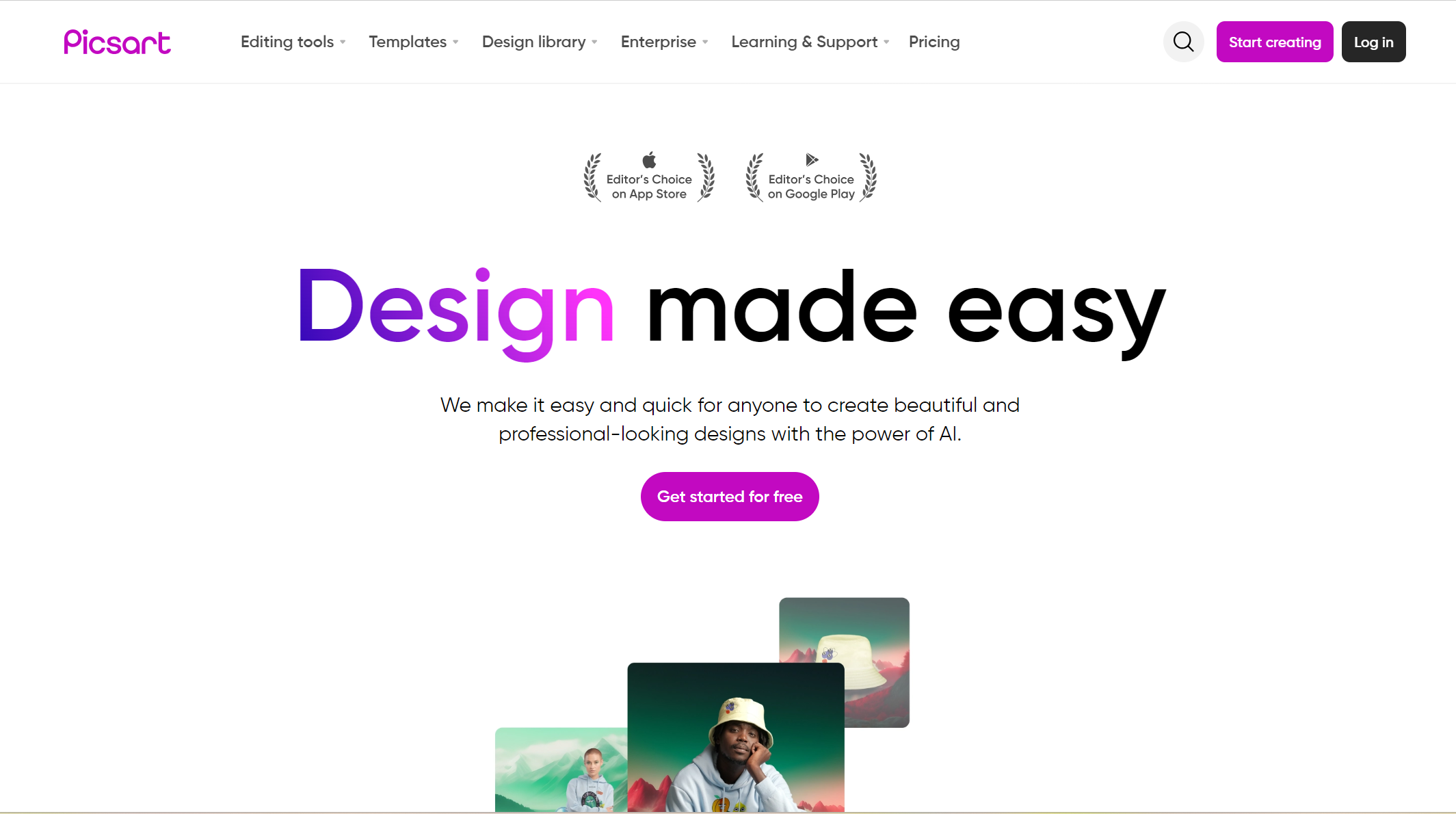Expand the Editing tools dropdown
Viewport: 1456px width, 814px height.
coord(293,41)
